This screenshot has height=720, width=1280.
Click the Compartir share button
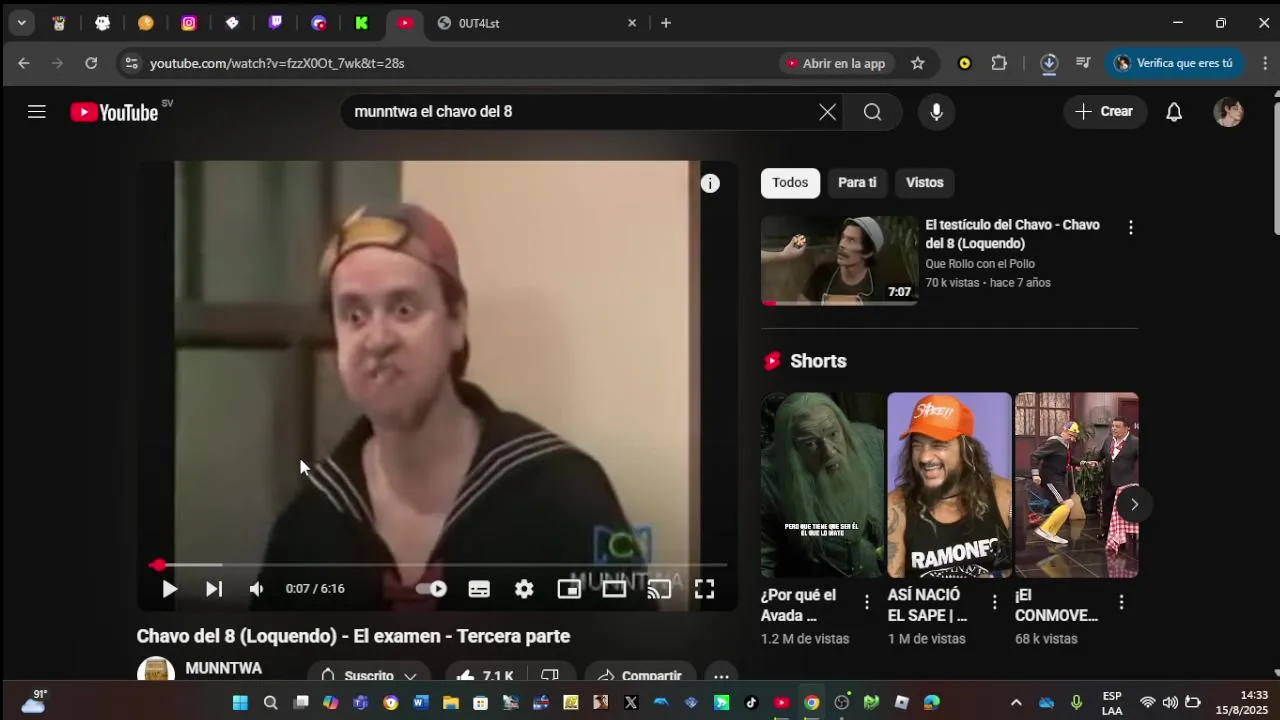(638, 676)
